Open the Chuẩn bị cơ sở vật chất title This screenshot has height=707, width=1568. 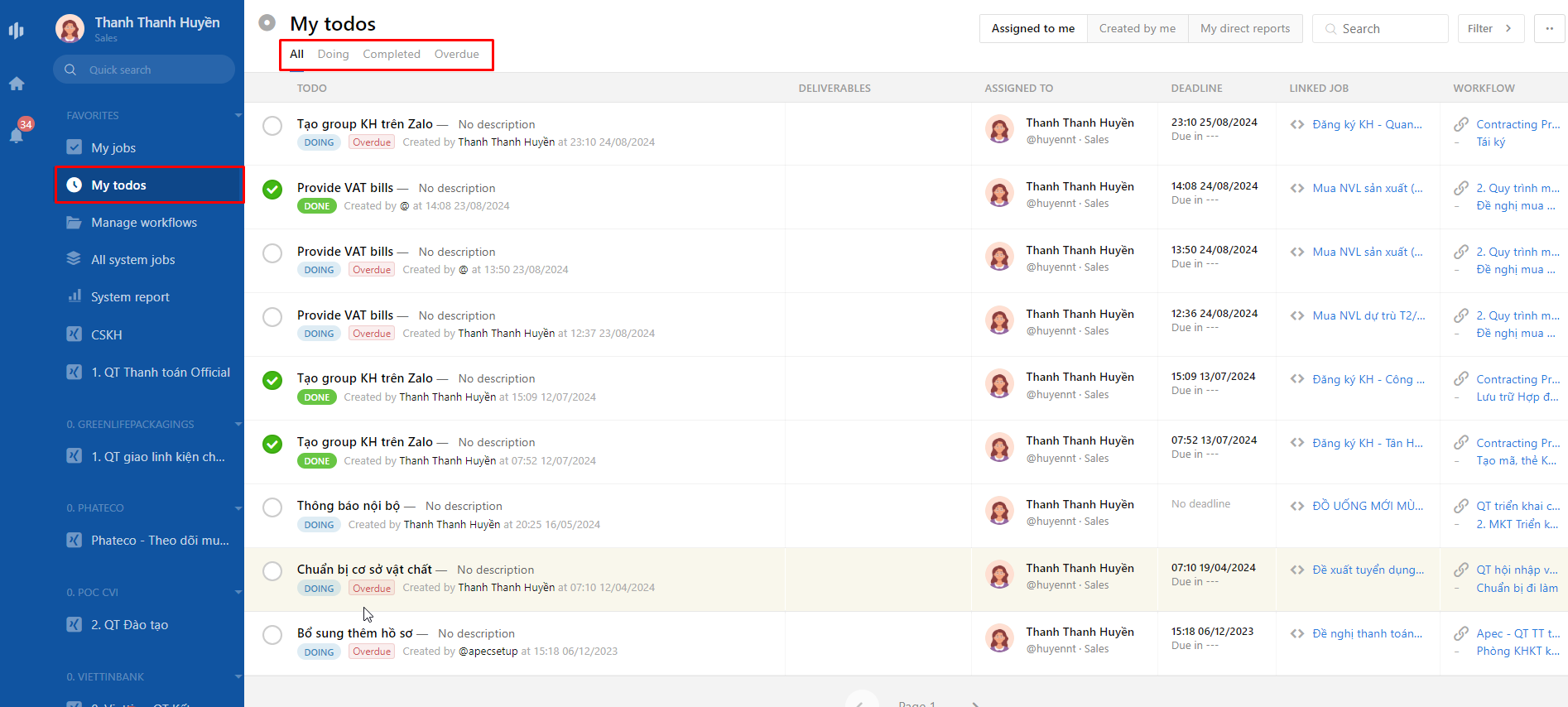[x=364, y=570]
